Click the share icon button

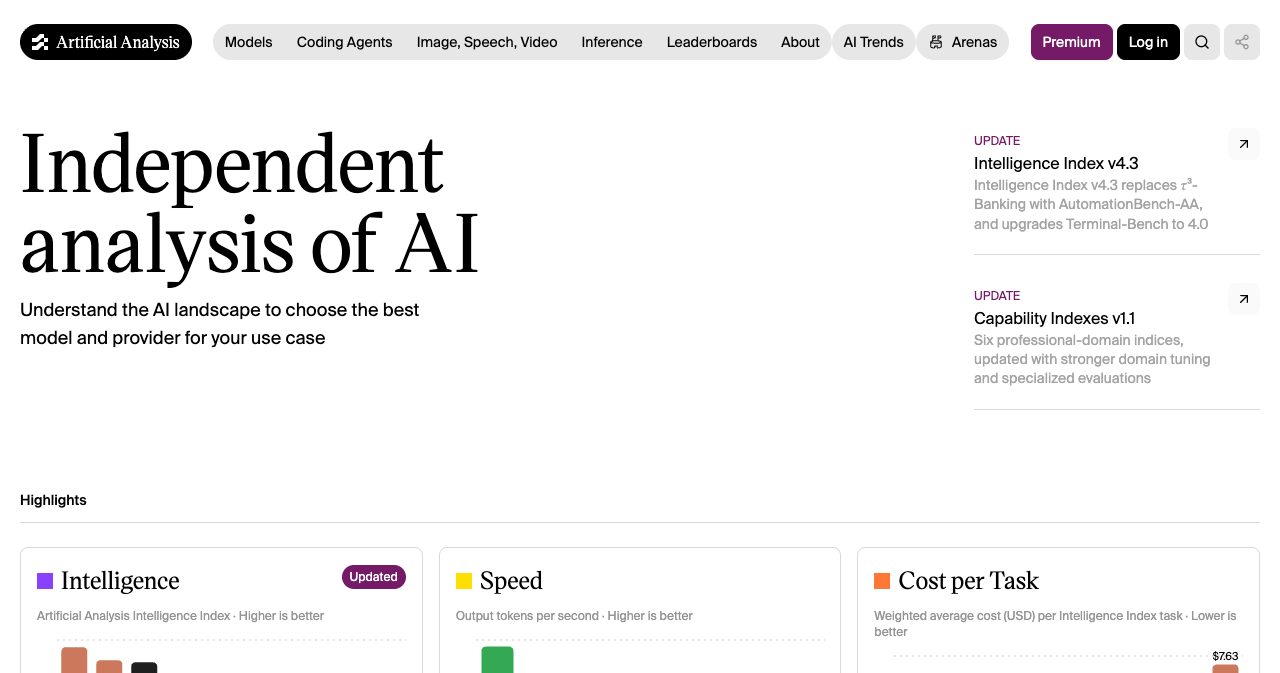[1242, 42]
